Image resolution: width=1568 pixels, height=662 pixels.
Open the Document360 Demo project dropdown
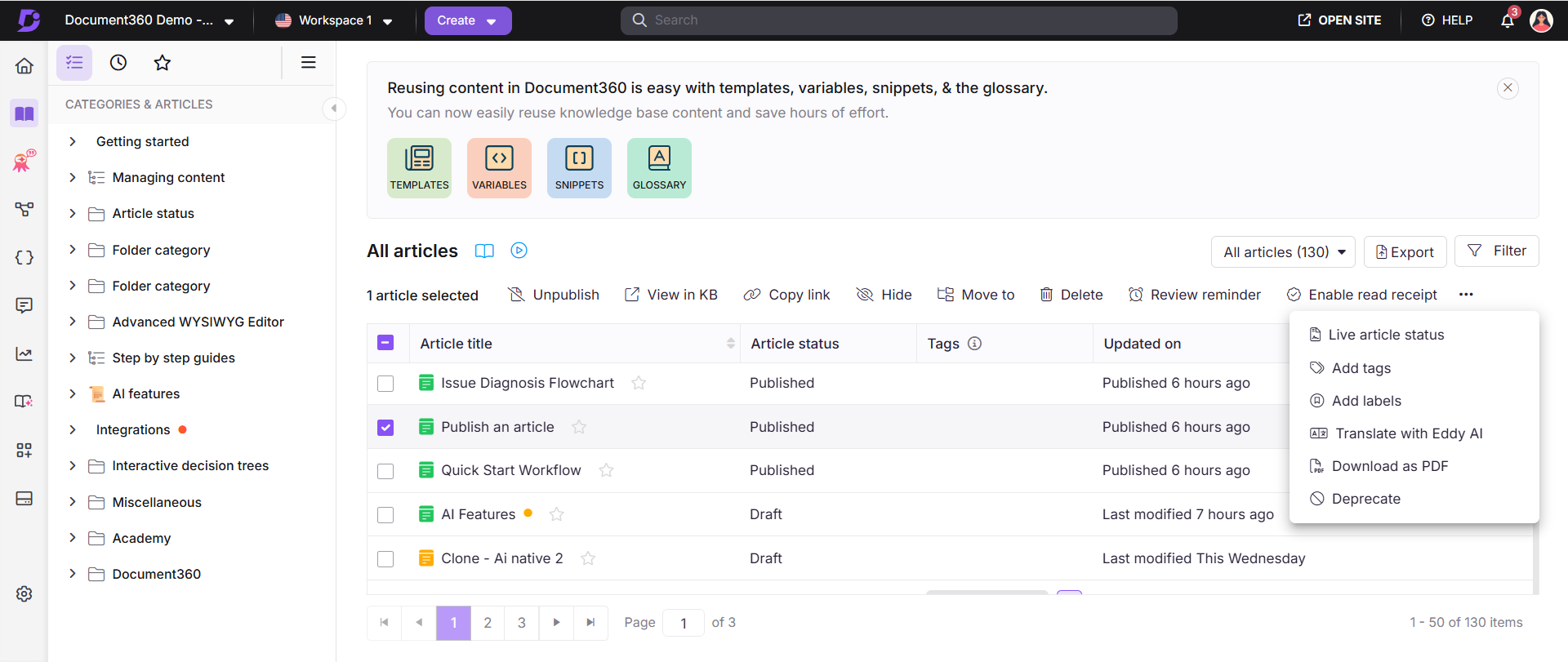tap(149, 20)
